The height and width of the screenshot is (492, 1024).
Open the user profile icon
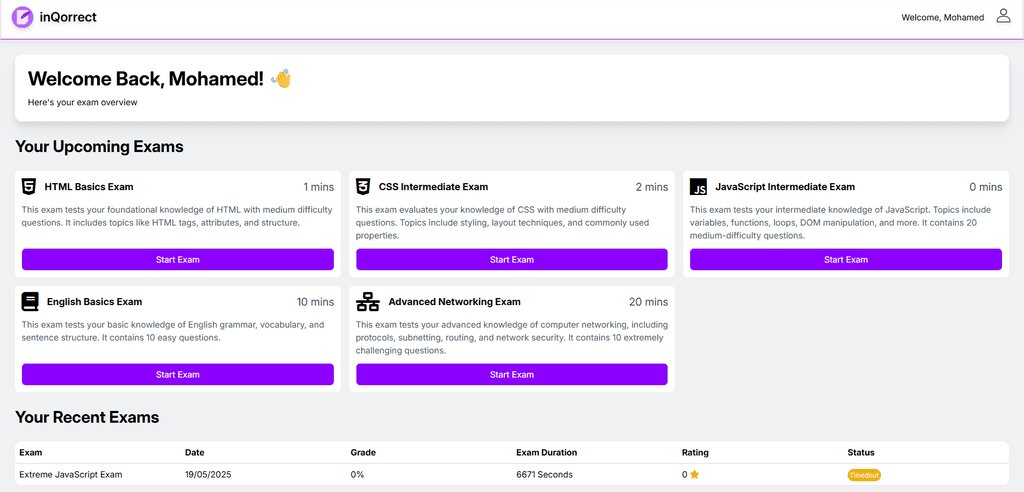point(1003,16)
